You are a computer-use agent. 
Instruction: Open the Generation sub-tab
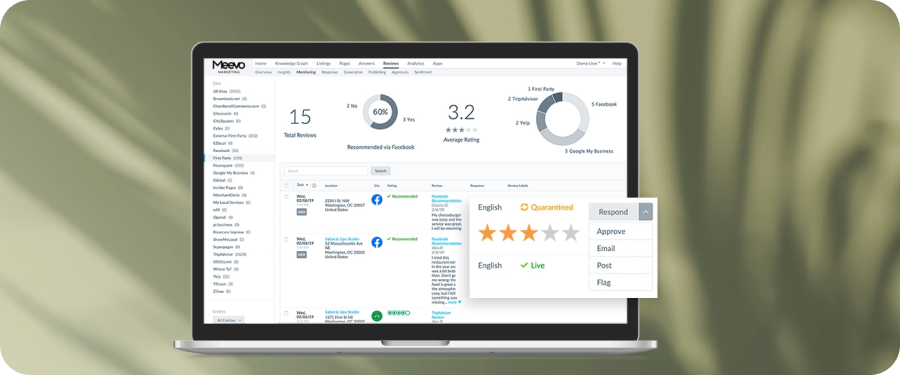tap(353, 72)
